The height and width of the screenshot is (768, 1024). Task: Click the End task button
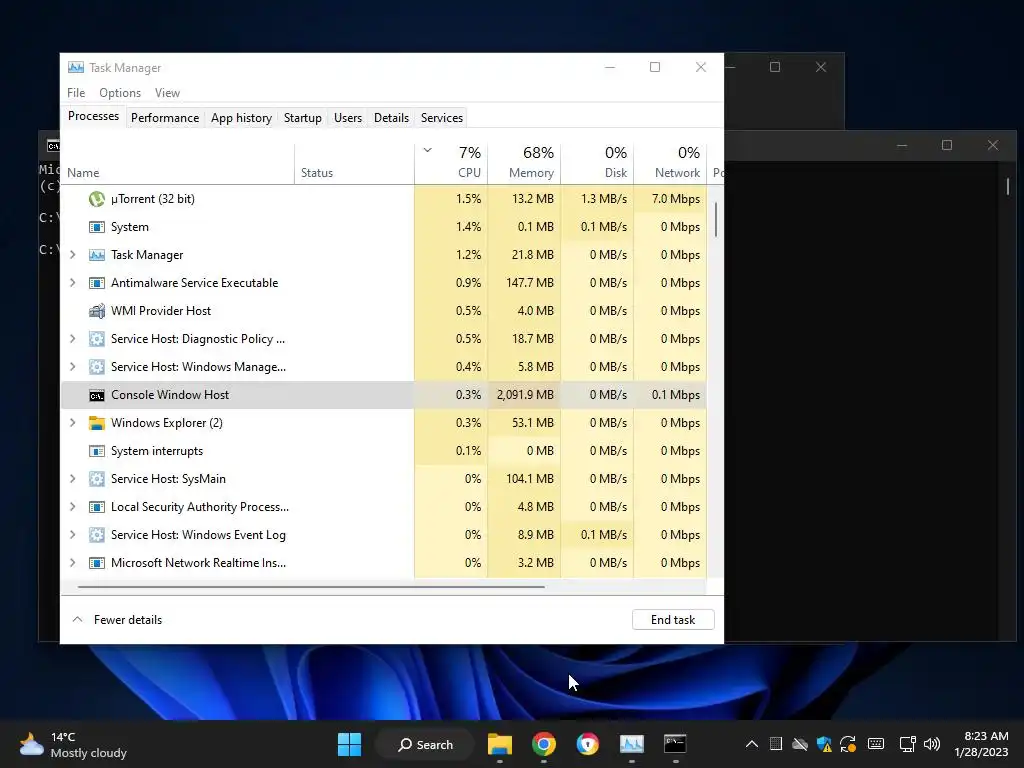[673, 620]
